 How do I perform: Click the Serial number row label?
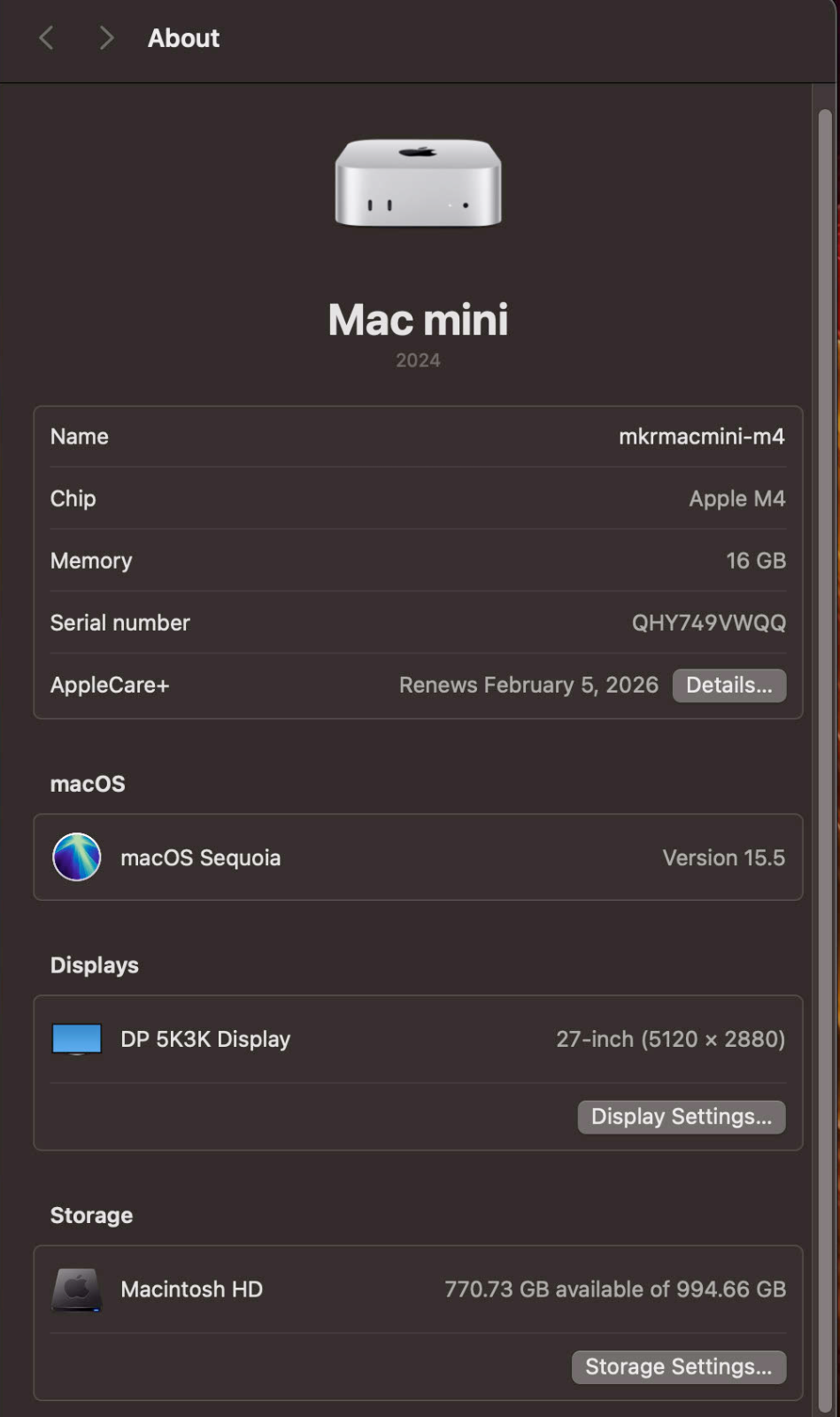coord(120,623)
